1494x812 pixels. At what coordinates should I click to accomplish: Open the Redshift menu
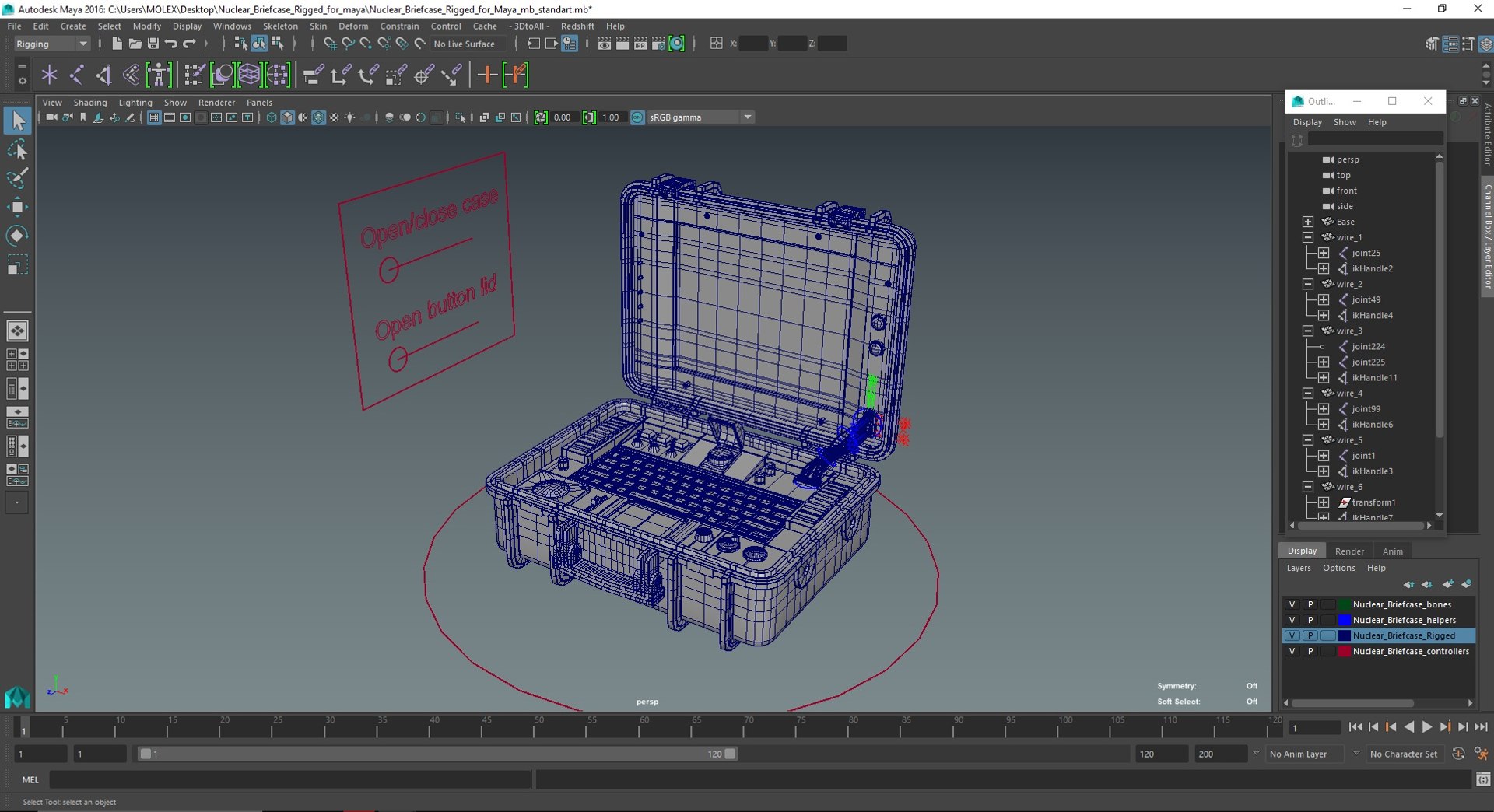[577, 26]
